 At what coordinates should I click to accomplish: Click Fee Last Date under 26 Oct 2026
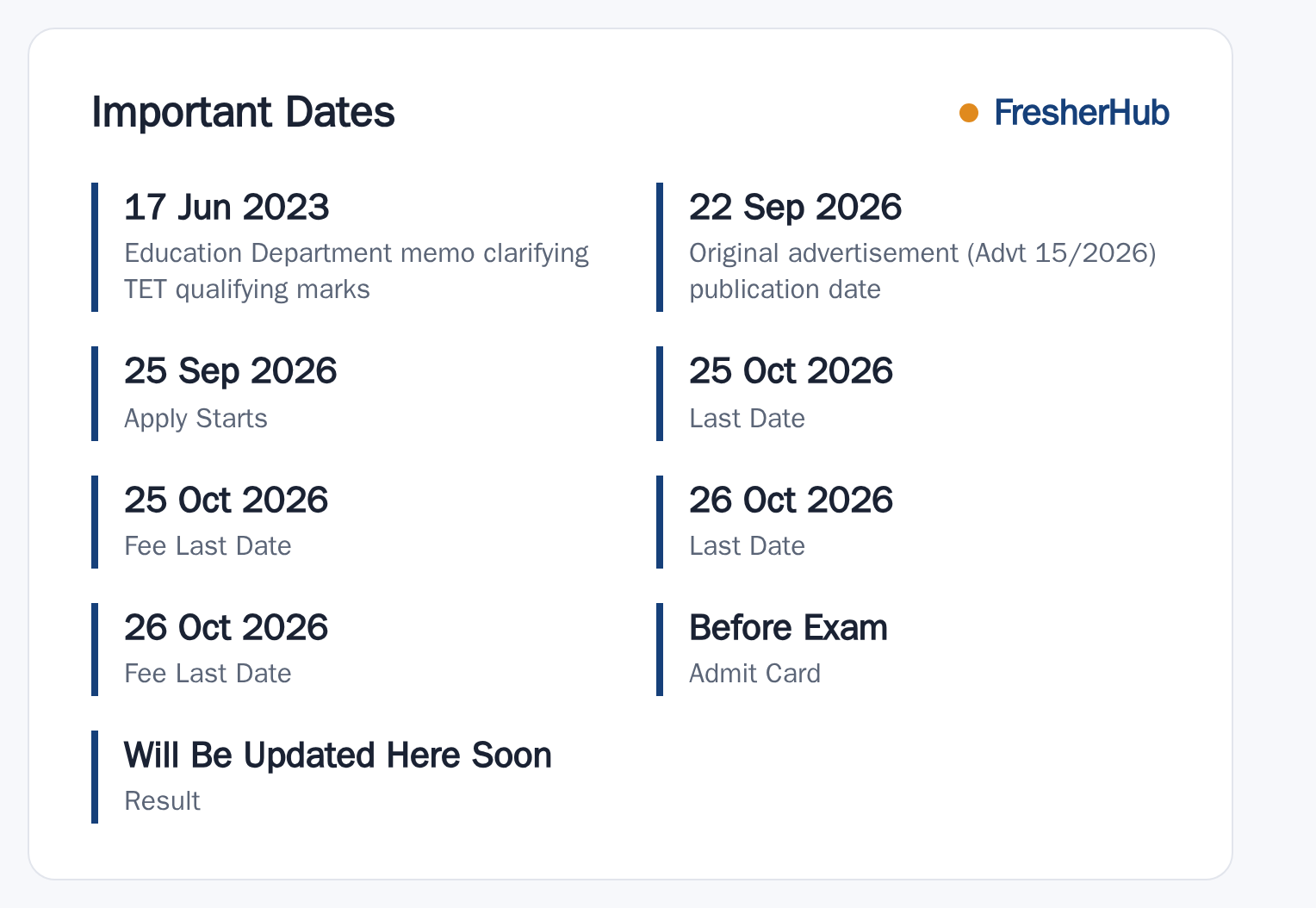click(x=208, y=673)
